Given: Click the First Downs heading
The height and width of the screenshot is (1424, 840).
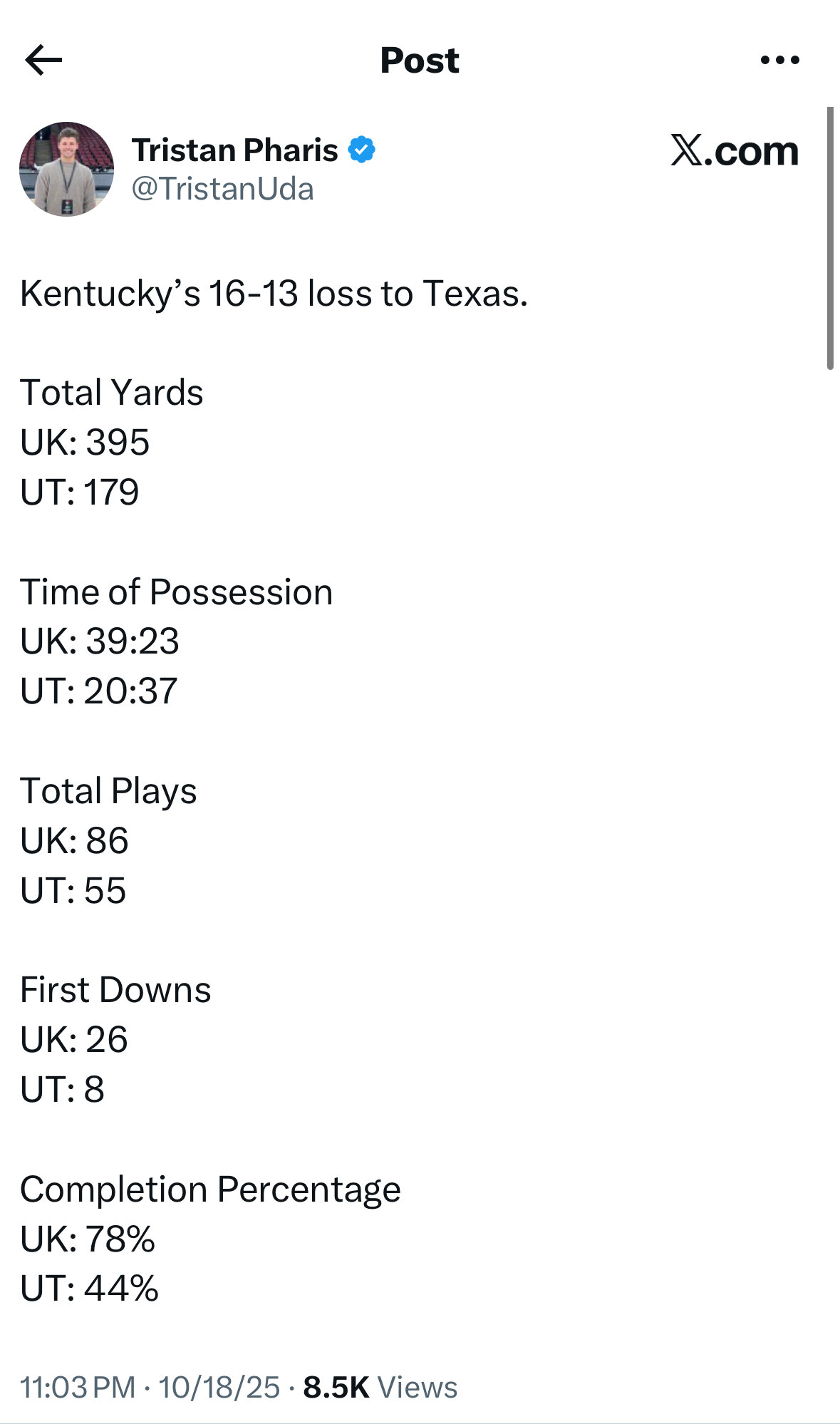Looking at the screenshot, I should [115, 989].
